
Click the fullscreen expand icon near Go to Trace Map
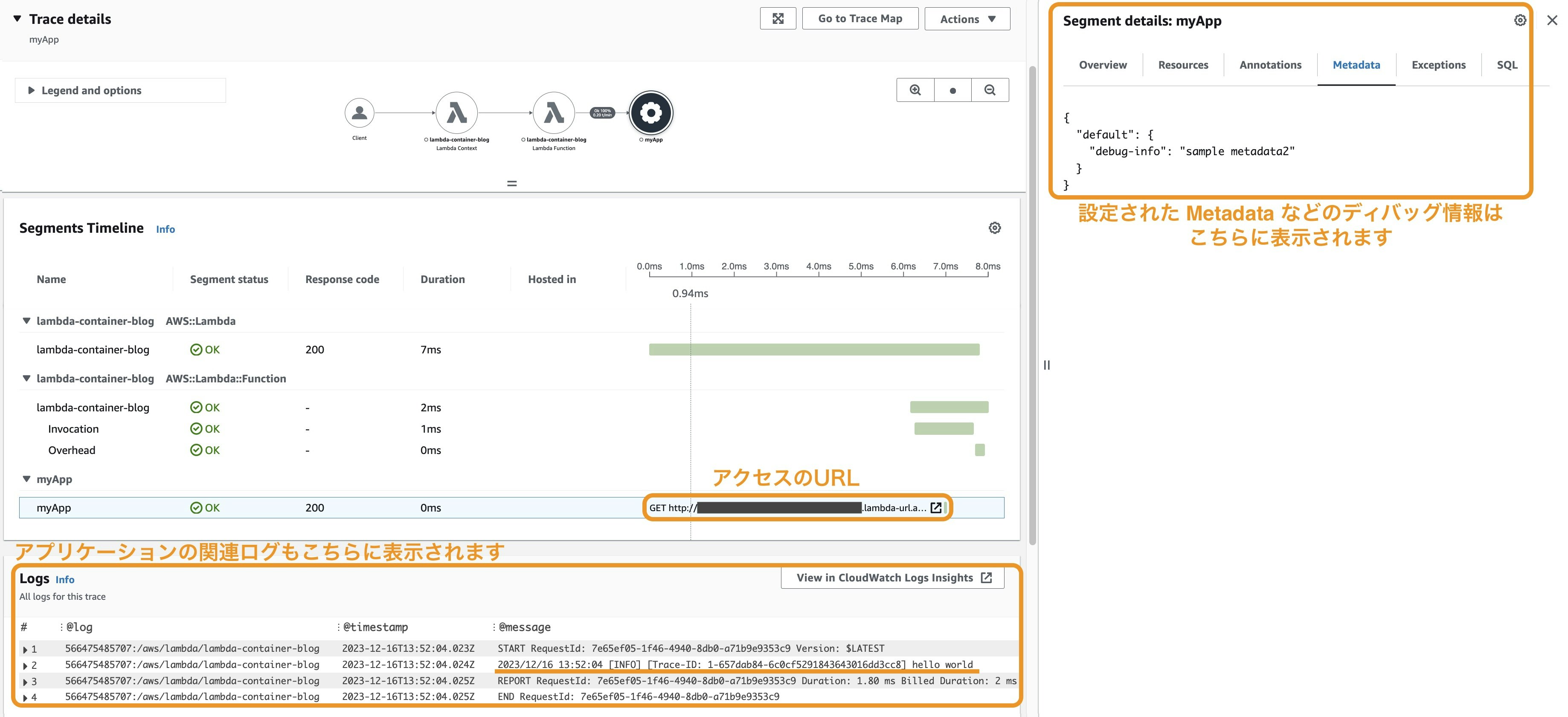pos(778,19)
